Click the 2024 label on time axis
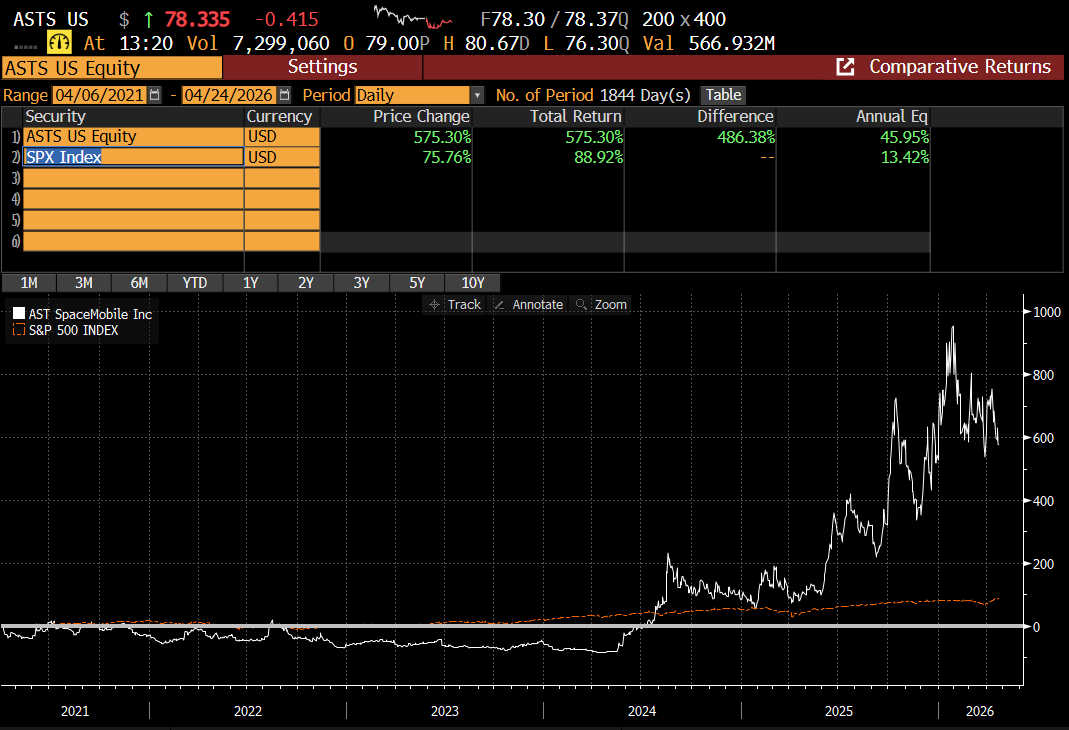 [642, 711]
